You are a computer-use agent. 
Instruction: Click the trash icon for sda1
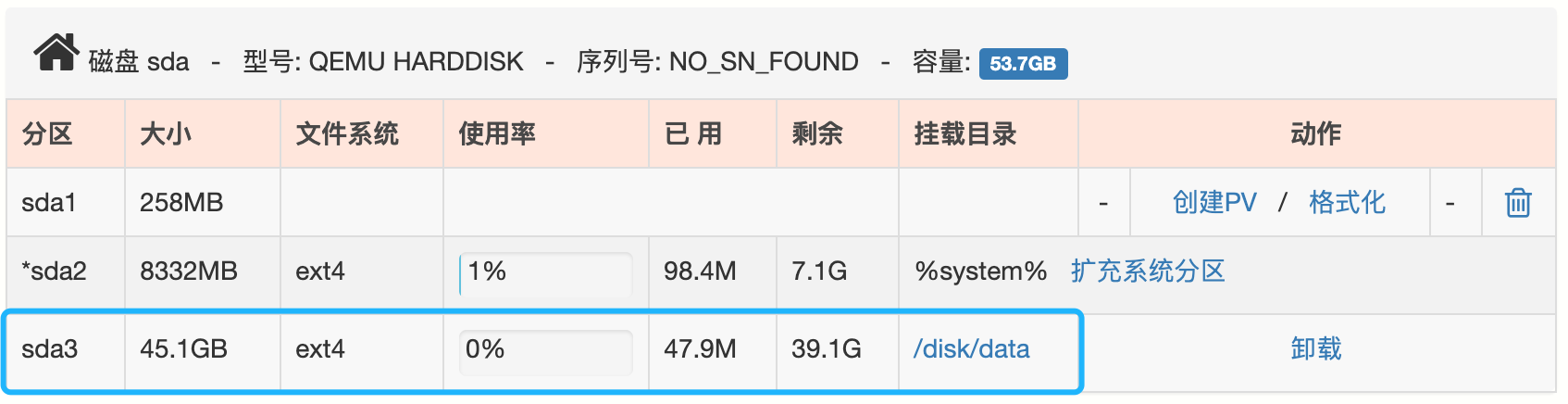(1518, 202)
